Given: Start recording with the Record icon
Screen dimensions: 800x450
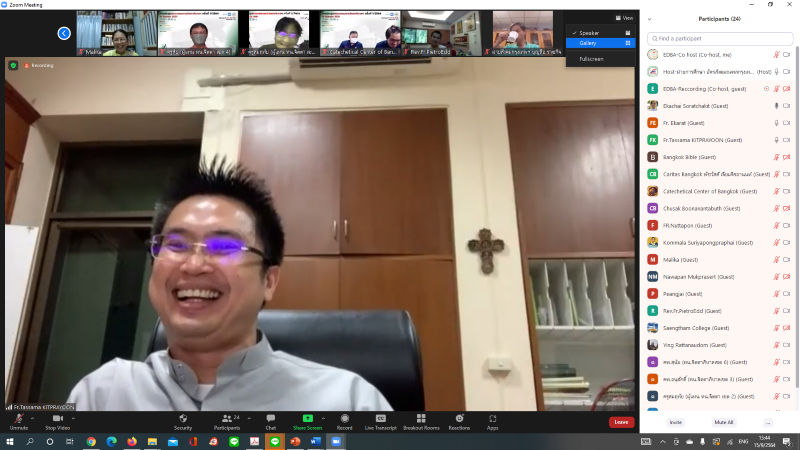Looking at the screenshot, I should point(344,418).
